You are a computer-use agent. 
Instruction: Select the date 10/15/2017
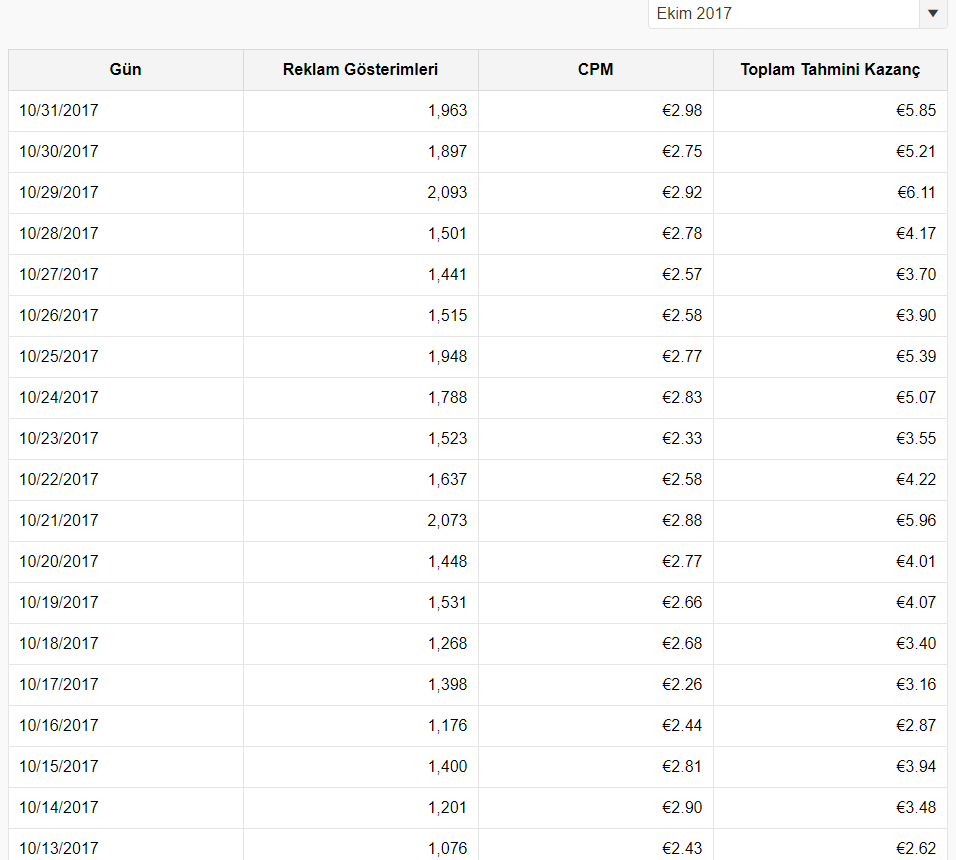click(x=59, y=766)
